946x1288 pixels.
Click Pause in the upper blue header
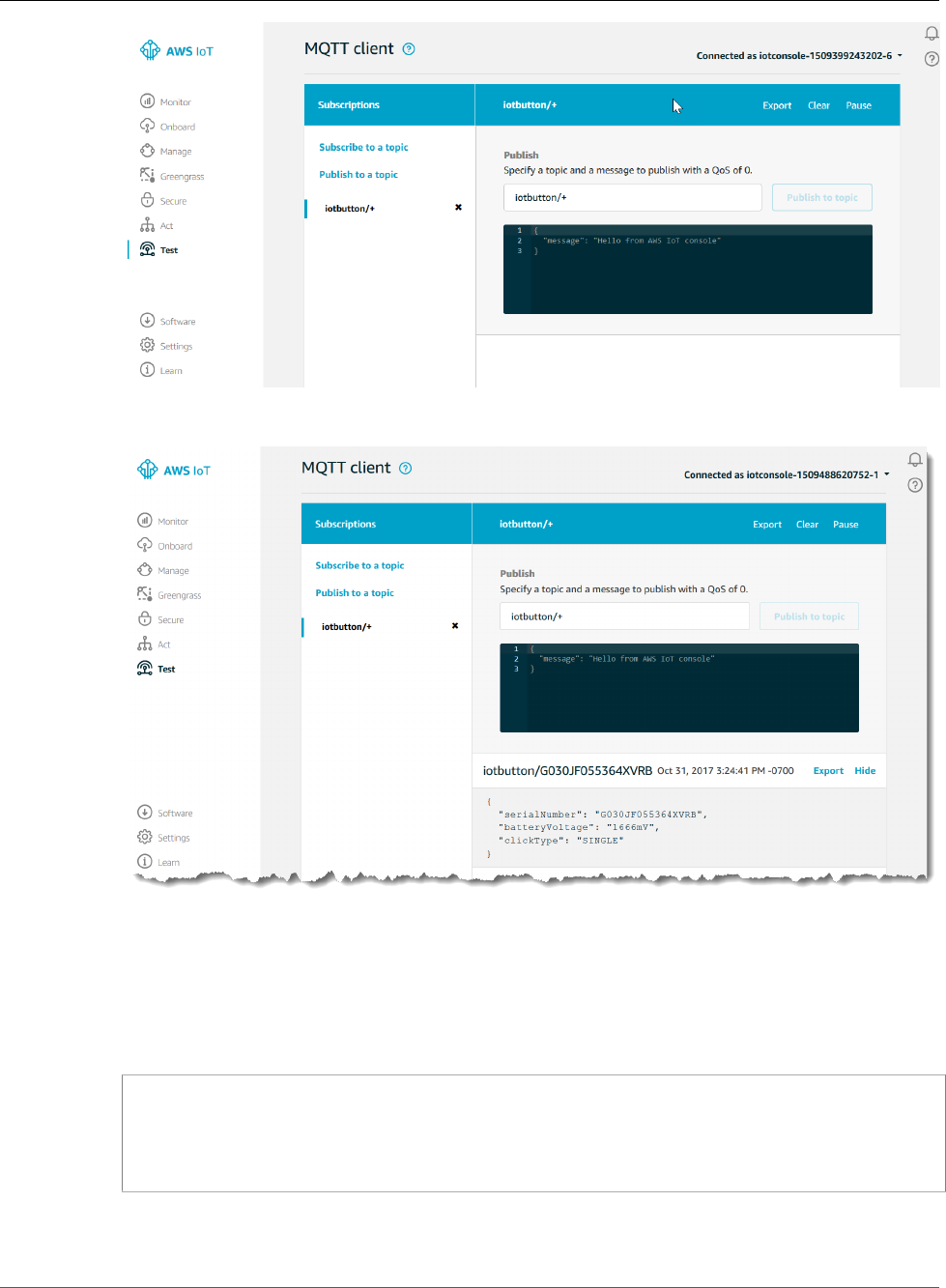coord(858,105)
